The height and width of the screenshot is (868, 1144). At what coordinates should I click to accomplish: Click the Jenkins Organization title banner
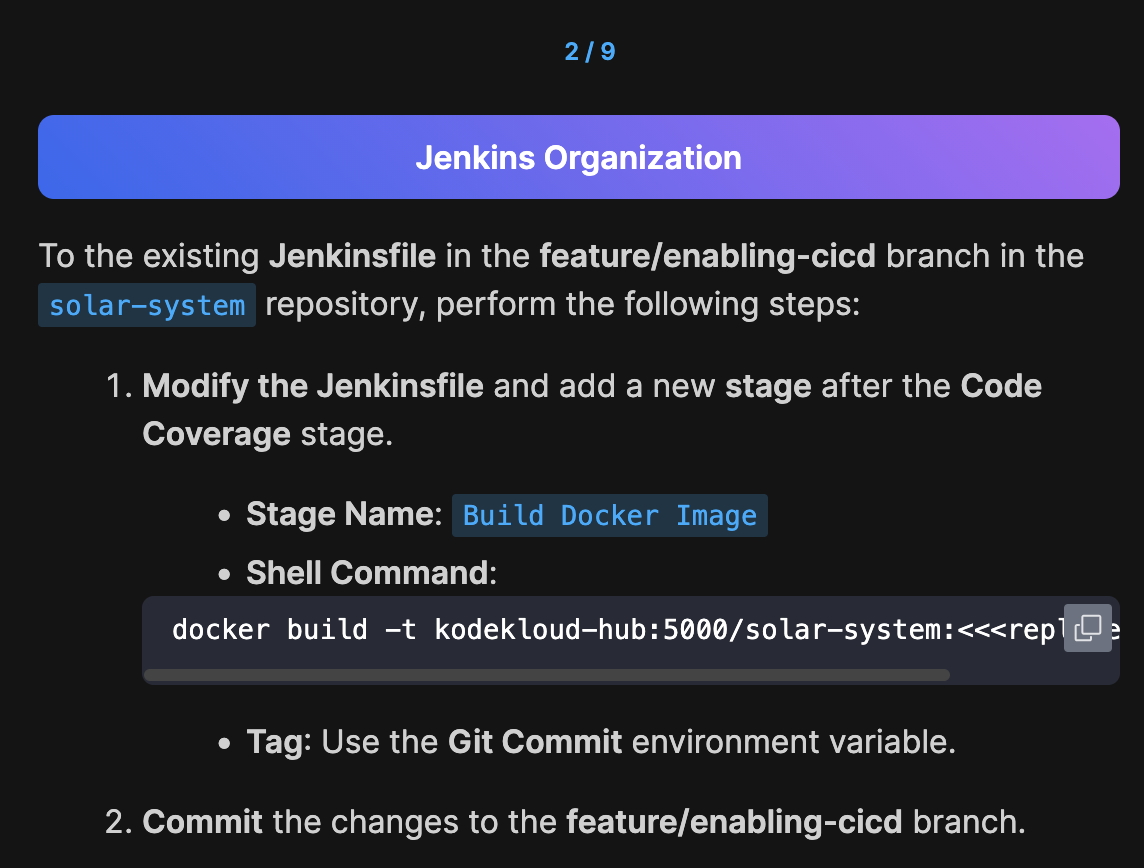tap(578, 158)
